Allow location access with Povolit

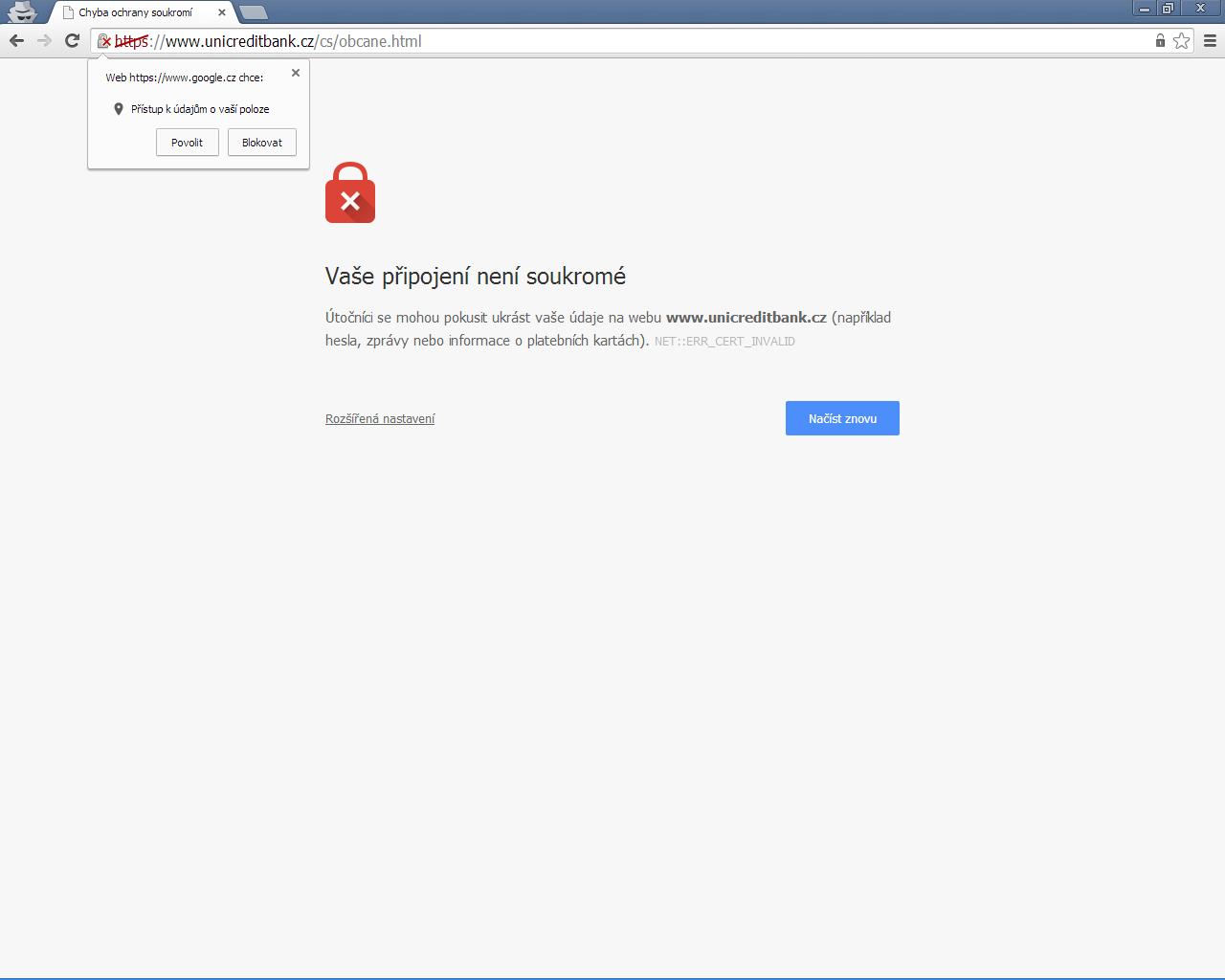[x=188, y=143]
